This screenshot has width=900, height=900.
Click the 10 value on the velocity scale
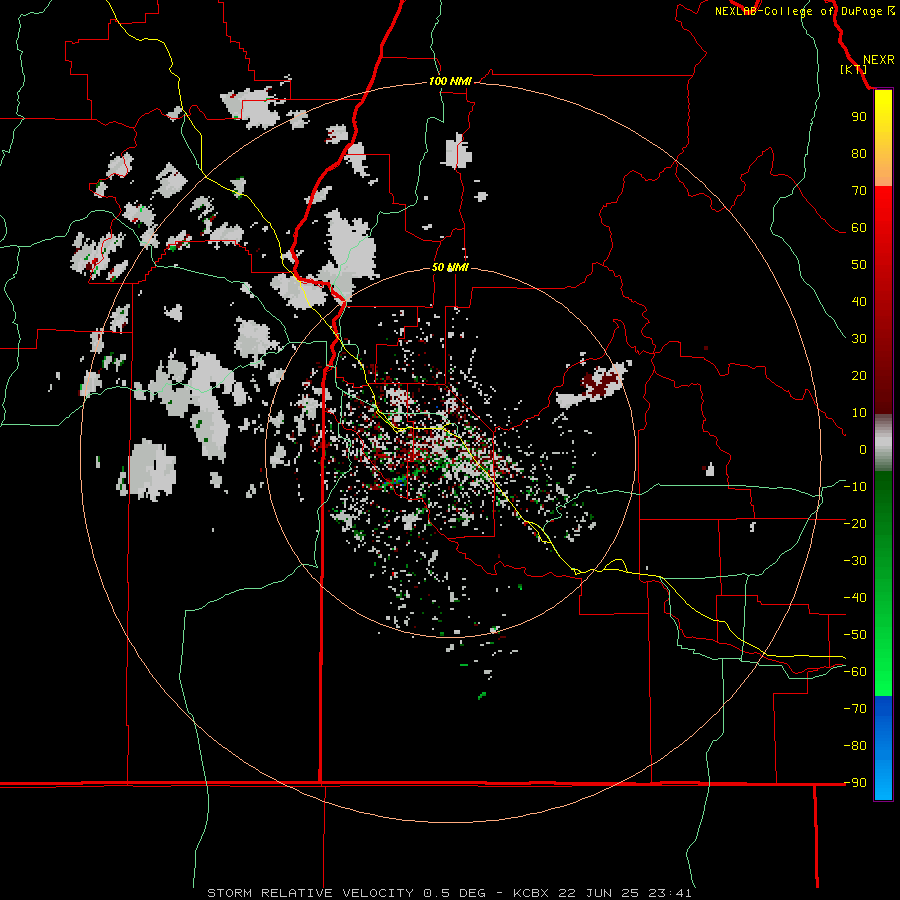859,413
